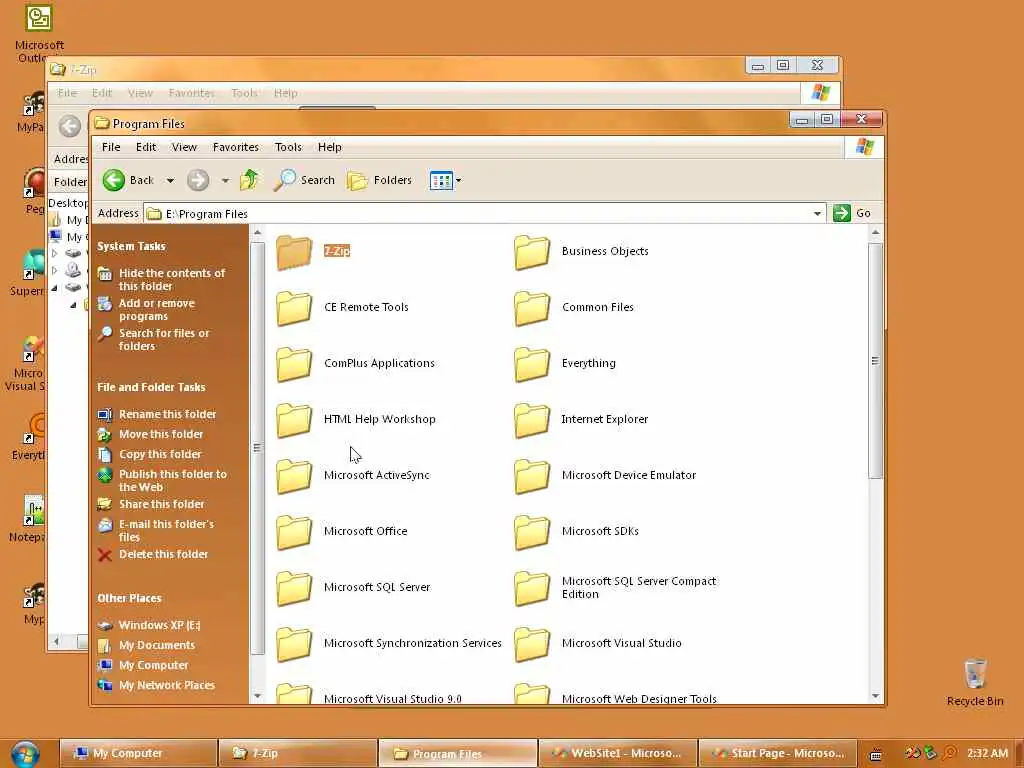The height and width of the screenshot is (768, 1024).
Task: Click Rename this folder task
Action: [167, 414]
